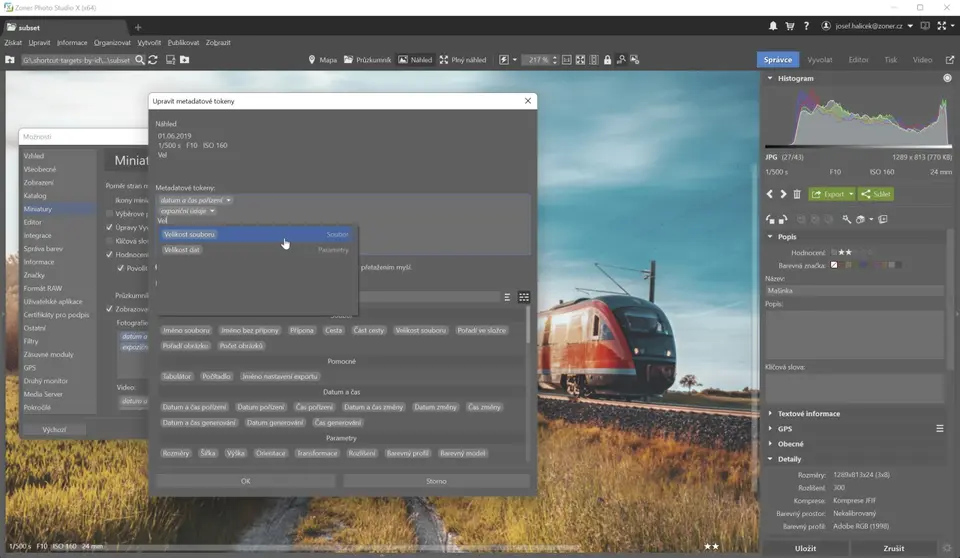This screenshot has height=558, width=960.
Task: Toggle the Hodnocení checkbox in Možnosti
Action: tap(109, 254)
